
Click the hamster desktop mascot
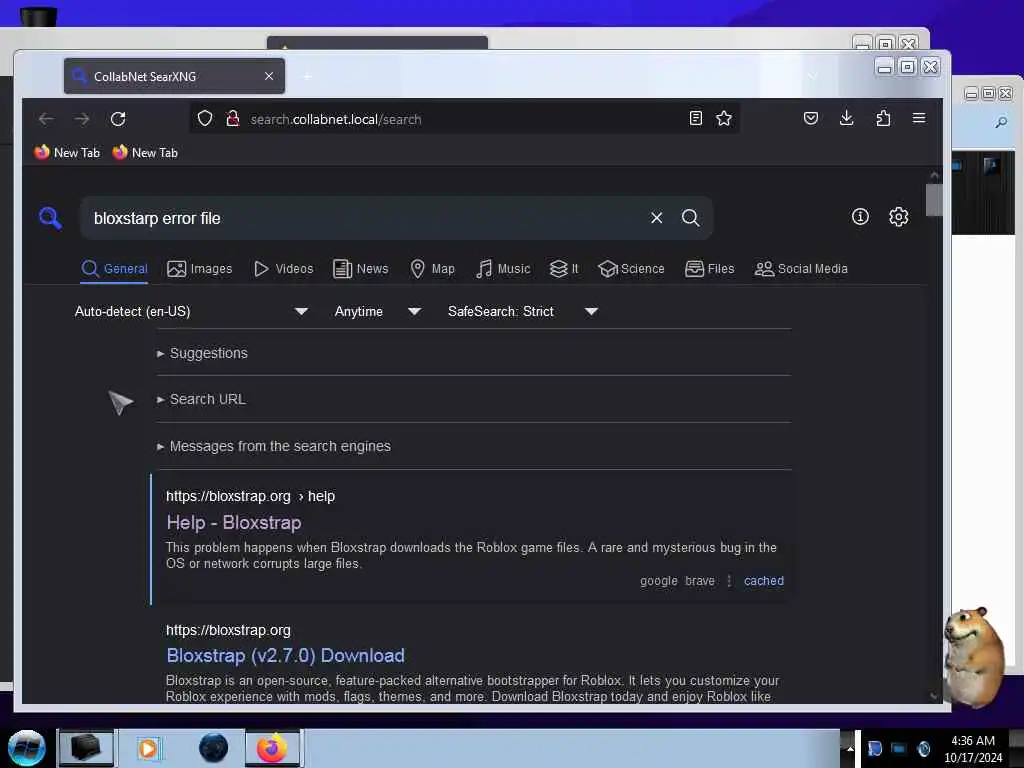tap(975, 656)
